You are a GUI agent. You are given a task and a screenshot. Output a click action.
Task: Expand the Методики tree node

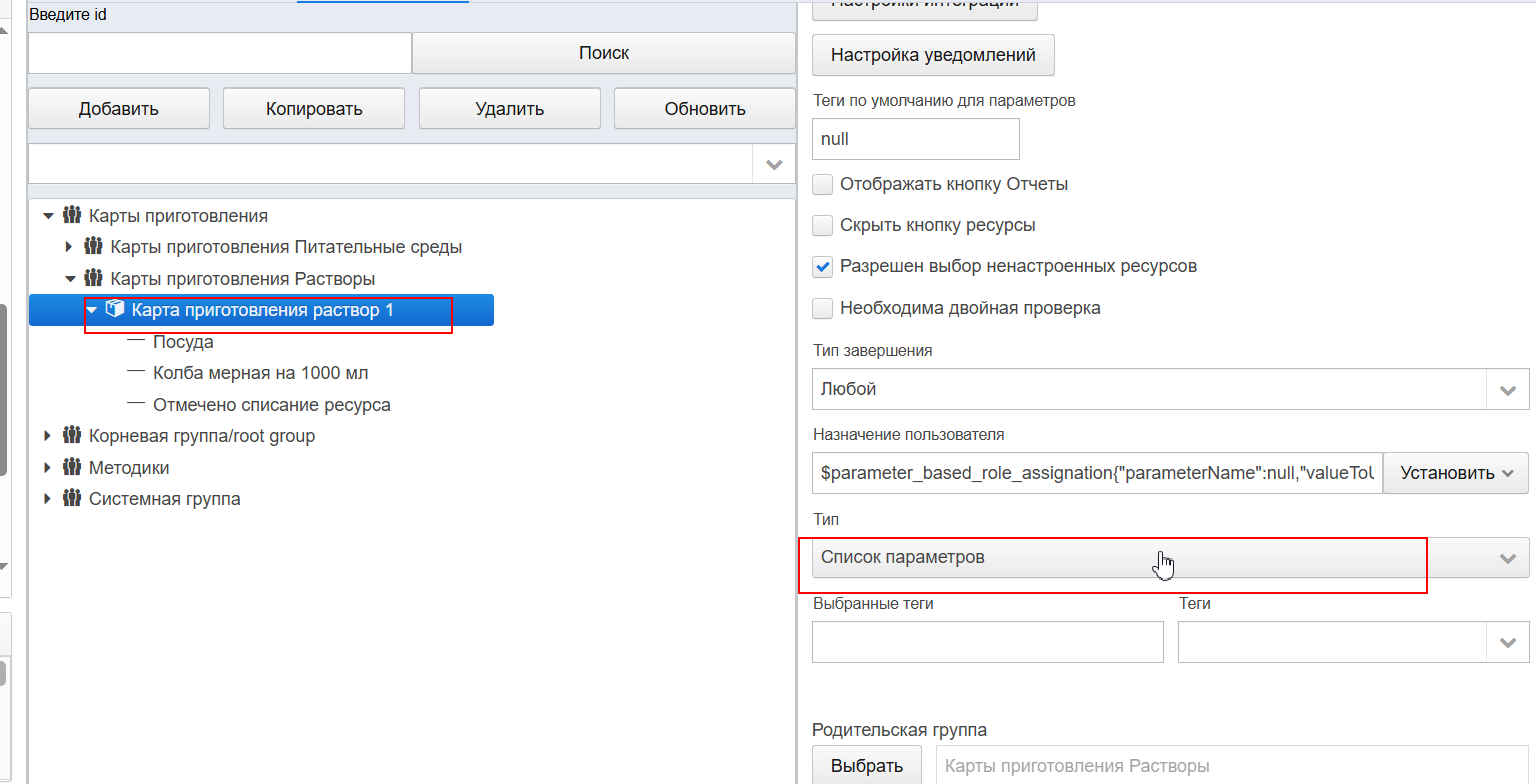pos(47,467)
